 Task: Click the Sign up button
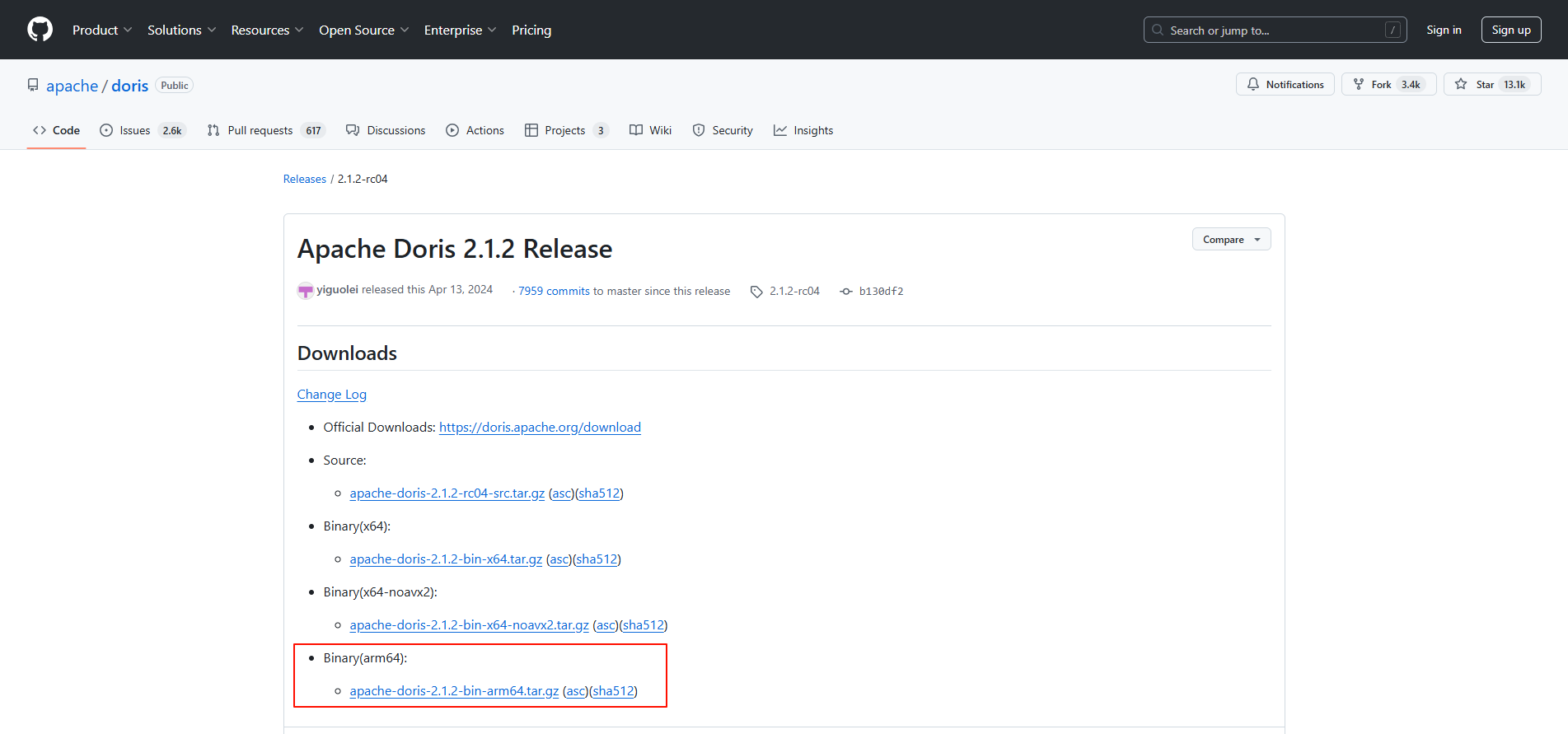click(1511, 30)
